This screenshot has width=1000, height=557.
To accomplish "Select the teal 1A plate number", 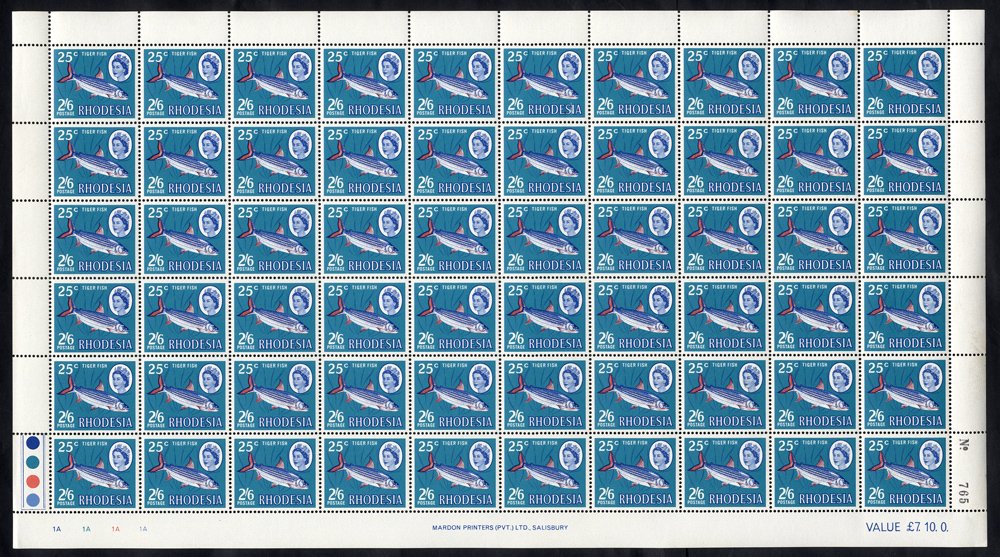I will [x=86, y=529].
